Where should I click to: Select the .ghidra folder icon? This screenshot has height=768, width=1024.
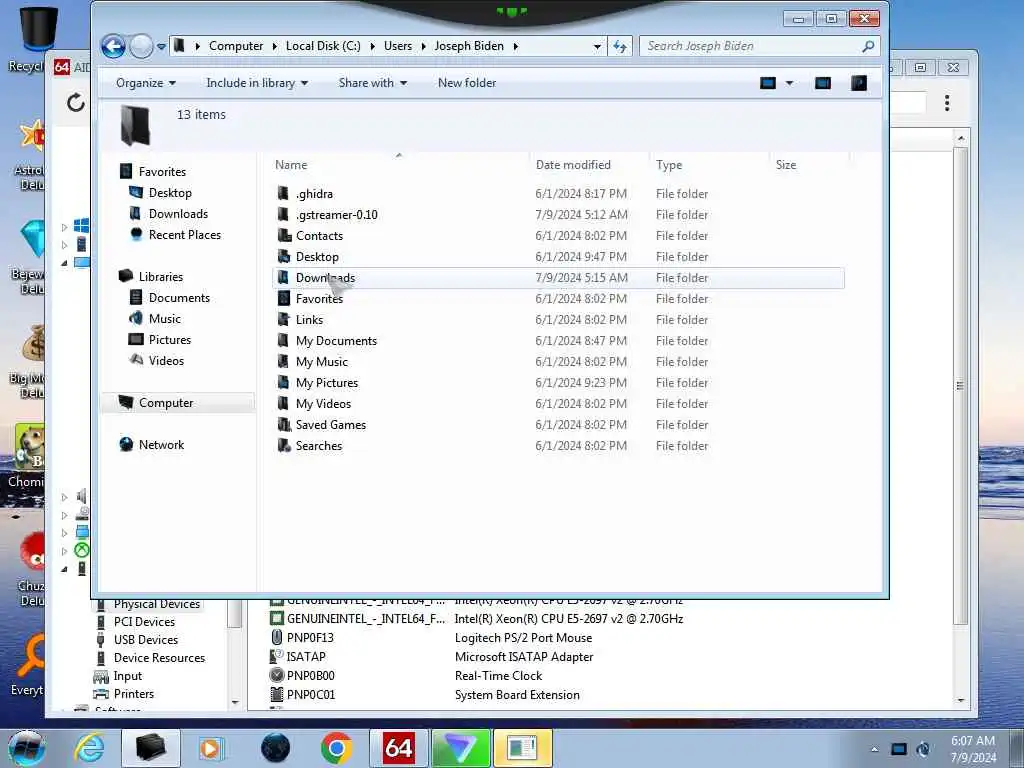point(283,194)
